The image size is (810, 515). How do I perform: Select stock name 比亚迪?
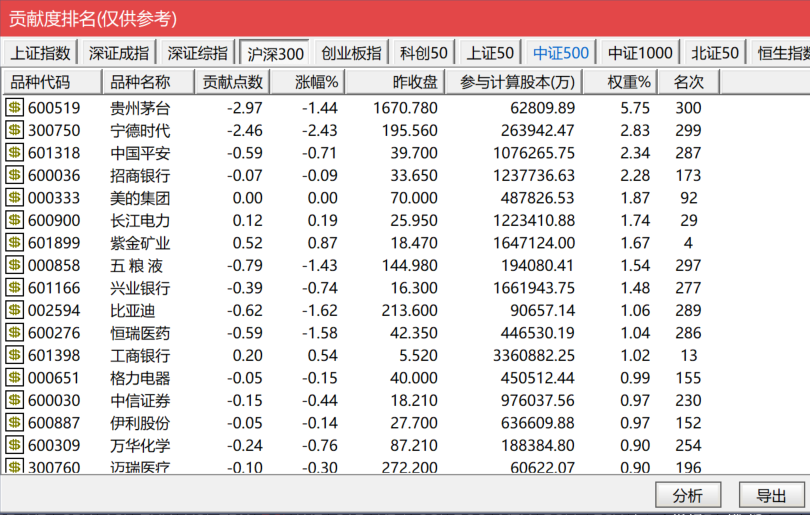(133, 310)
